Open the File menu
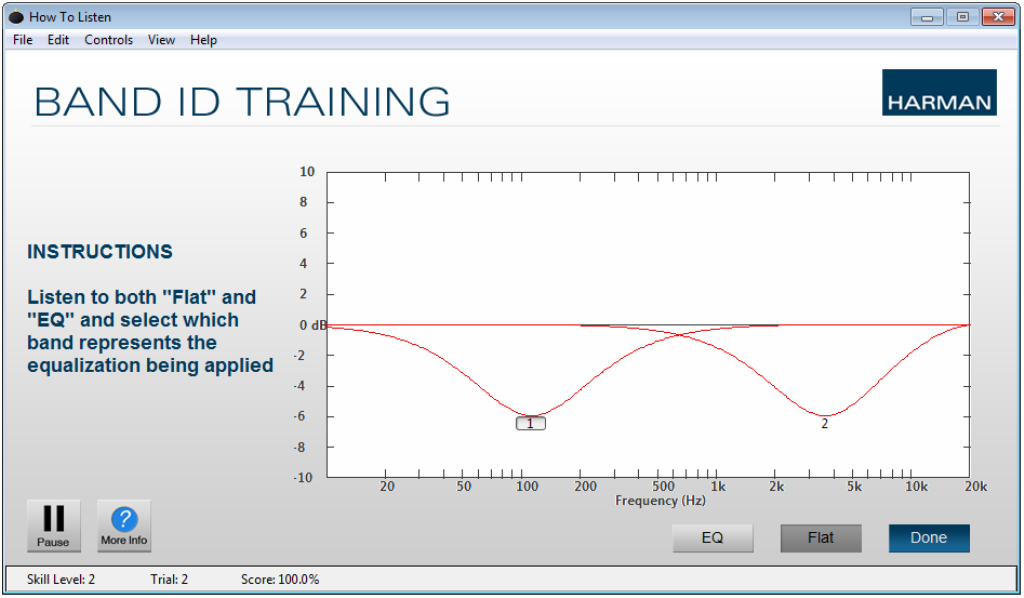Image resolution: width=1024 pixels, height=598 pixels. point(23,40)
